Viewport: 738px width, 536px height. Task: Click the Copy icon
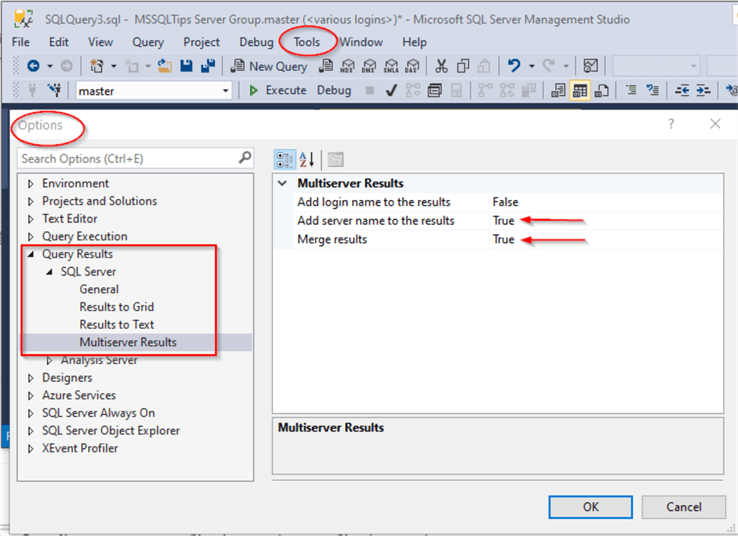point(463,66)
